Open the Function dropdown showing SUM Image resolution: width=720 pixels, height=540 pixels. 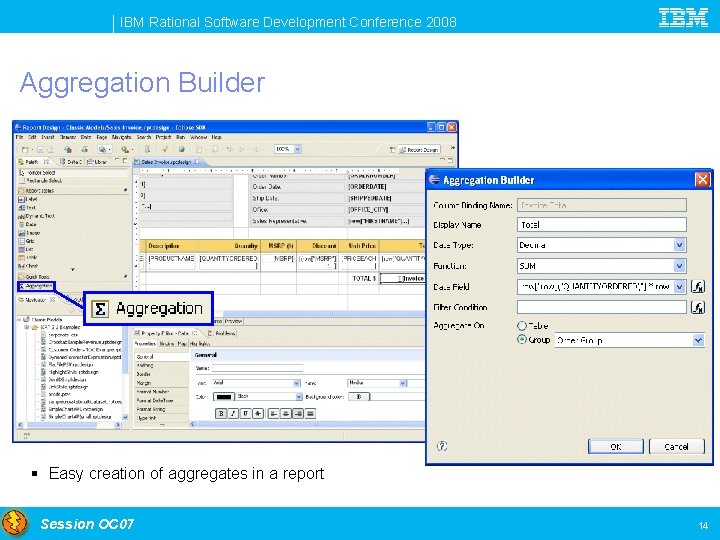pyautogui.click(x=680, y=265)
